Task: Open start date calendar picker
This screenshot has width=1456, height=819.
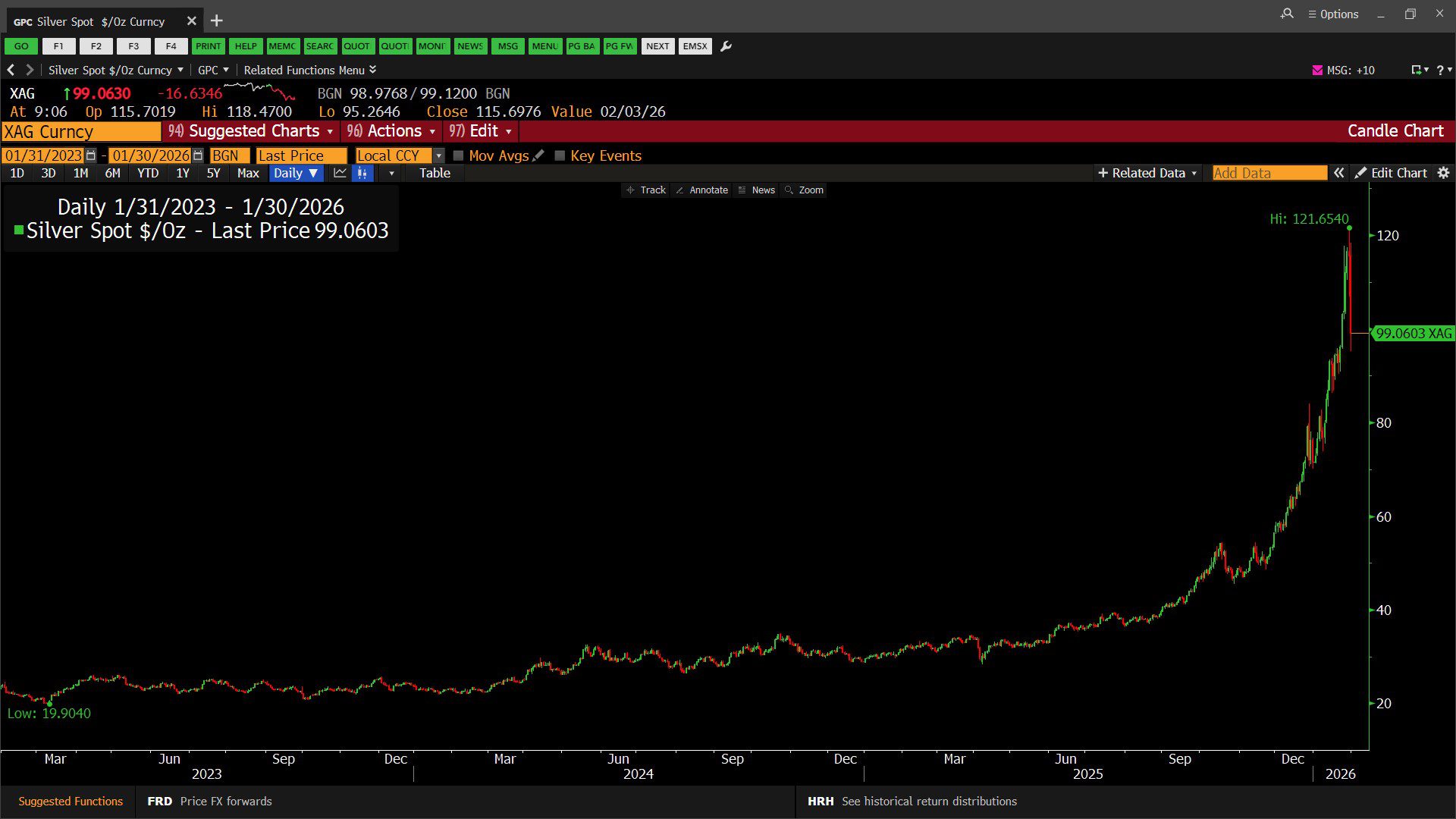Action: (x=91, y=155)
